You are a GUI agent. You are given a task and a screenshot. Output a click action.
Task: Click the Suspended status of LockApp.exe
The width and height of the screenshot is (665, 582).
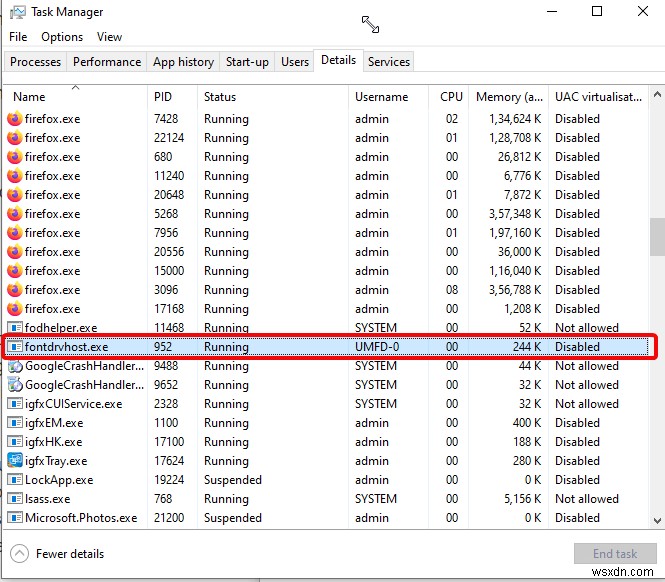(233, 480)
